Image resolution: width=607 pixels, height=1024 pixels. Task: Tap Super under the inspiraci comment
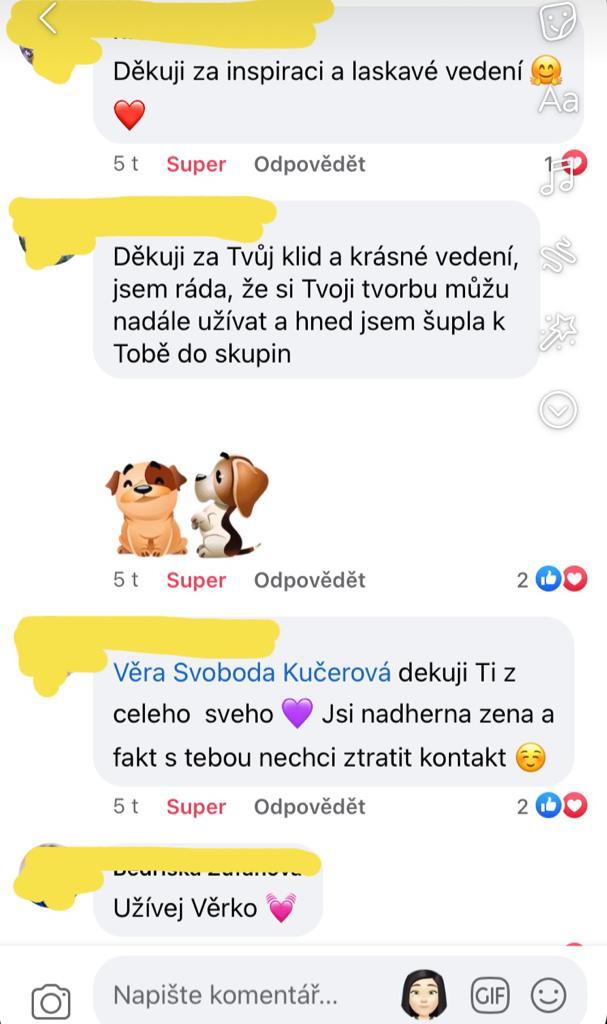196,164
